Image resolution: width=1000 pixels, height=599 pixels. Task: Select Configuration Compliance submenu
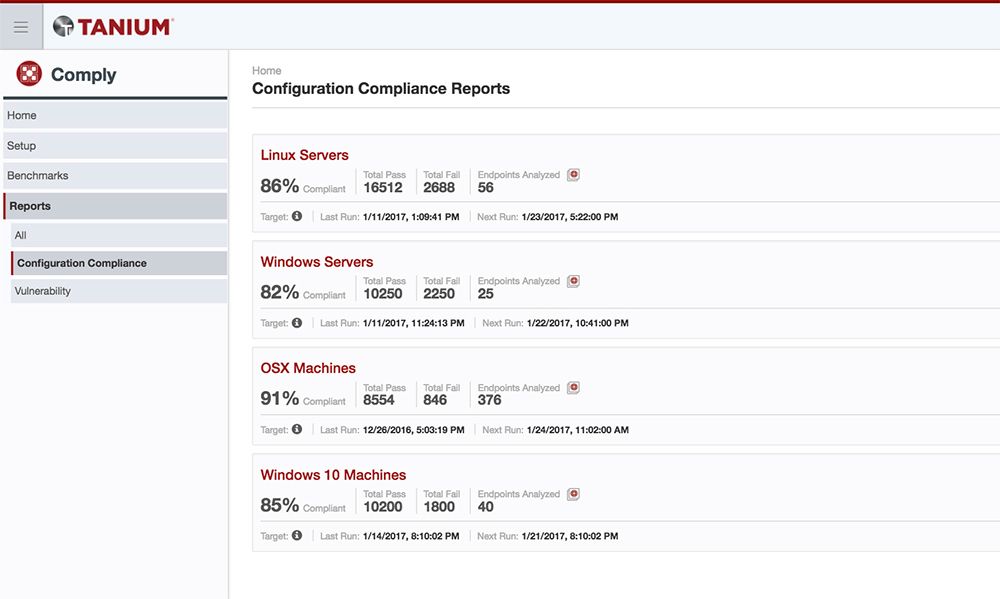click(x=119, y=263)
